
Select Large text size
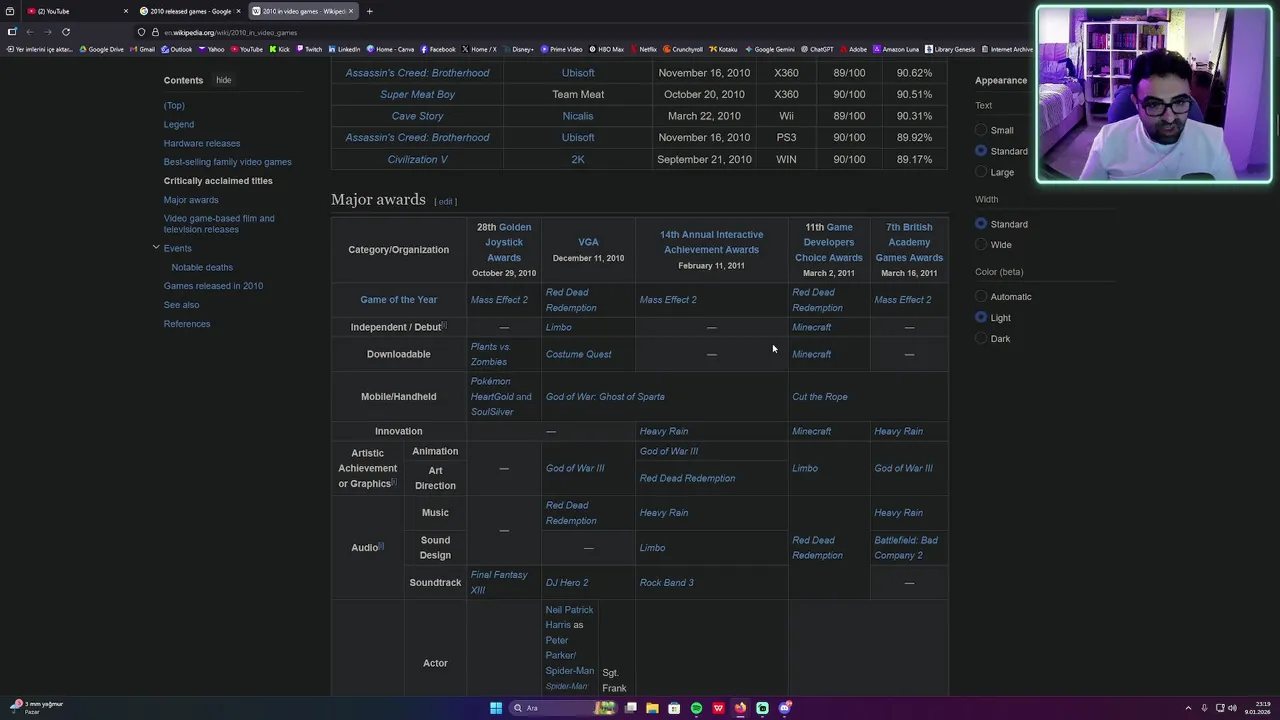[981, 172]
